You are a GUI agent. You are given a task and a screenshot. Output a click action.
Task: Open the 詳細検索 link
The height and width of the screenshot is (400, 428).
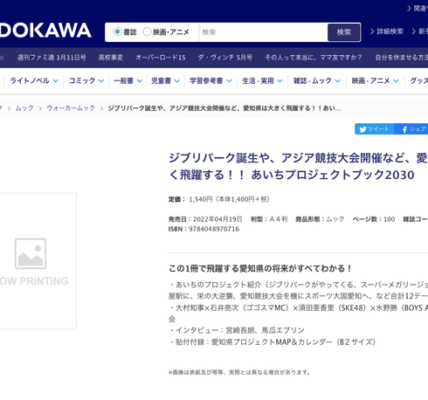point(387,32)
